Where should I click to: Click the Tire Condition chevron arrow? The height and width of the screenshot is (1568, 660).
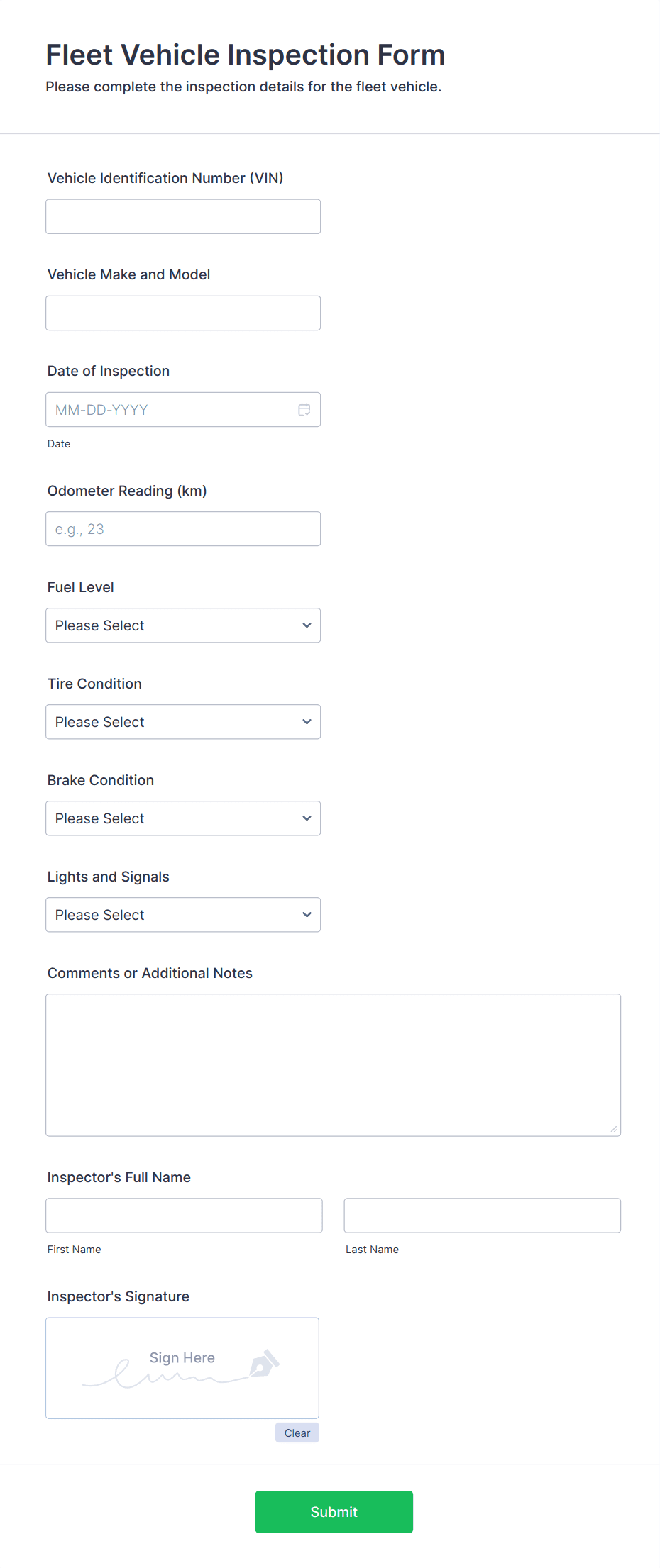pyautogui.click(x=307, y=722)
